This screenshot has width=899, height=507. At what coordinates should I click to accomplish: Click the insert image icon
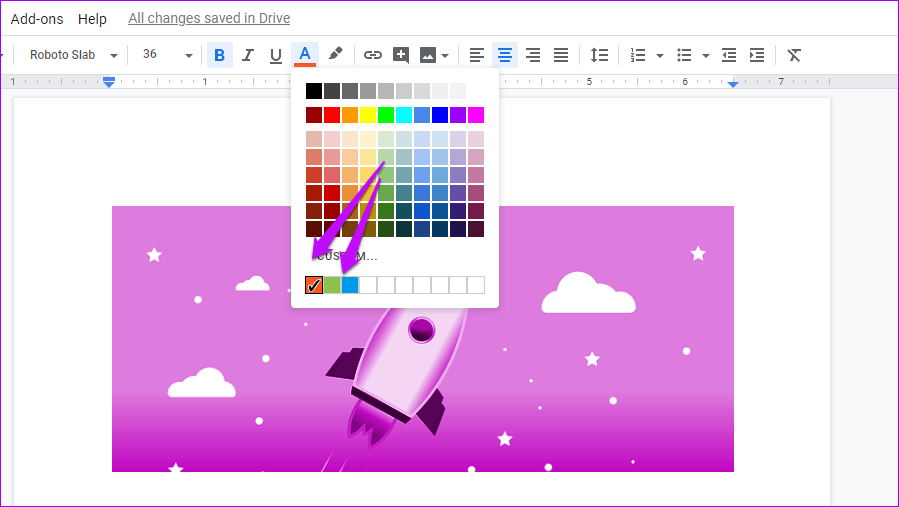[x=428, y=55]
